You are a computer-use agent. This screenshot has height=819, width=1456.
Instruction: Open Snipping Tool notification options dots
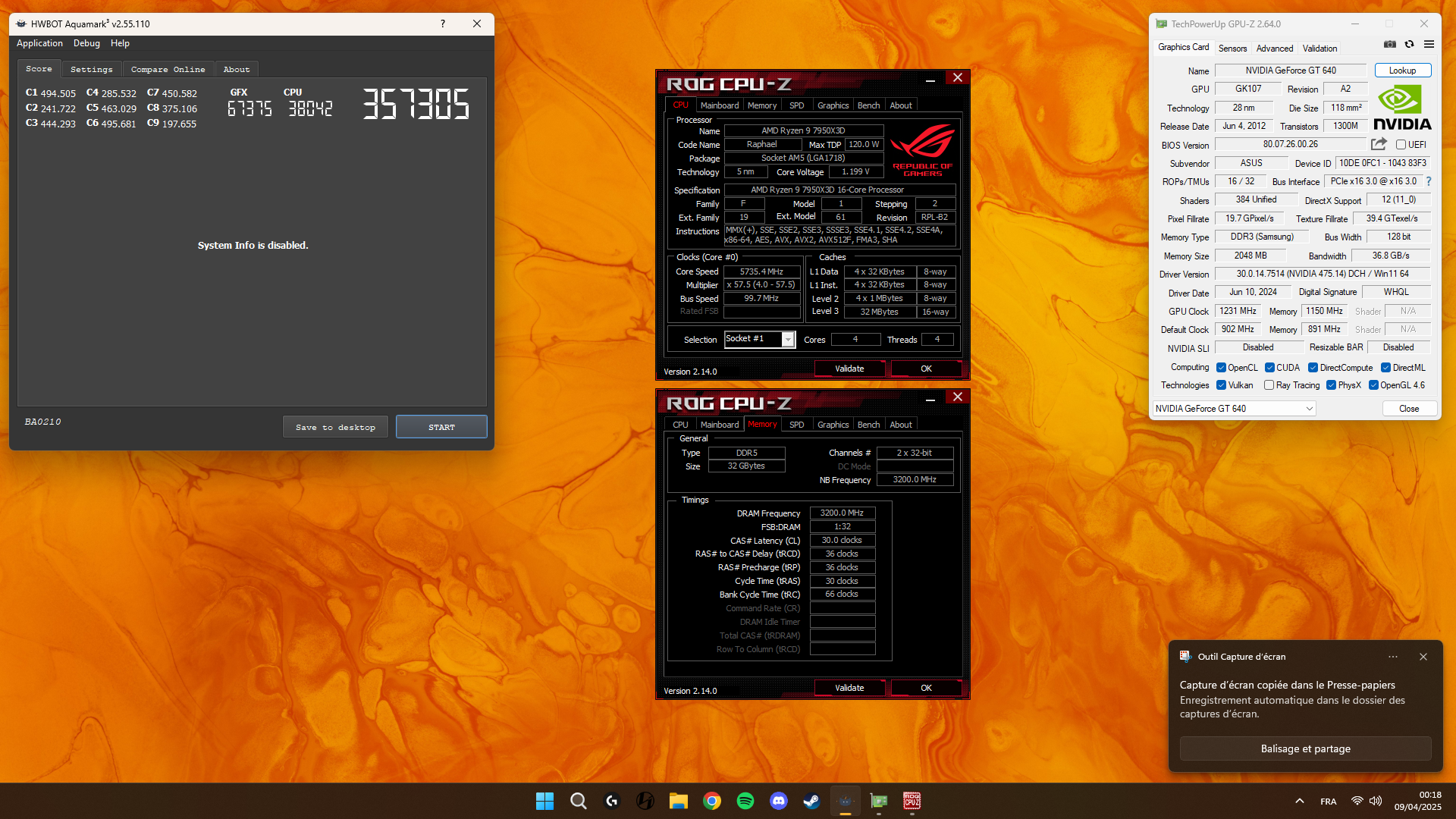[1392, 657]
